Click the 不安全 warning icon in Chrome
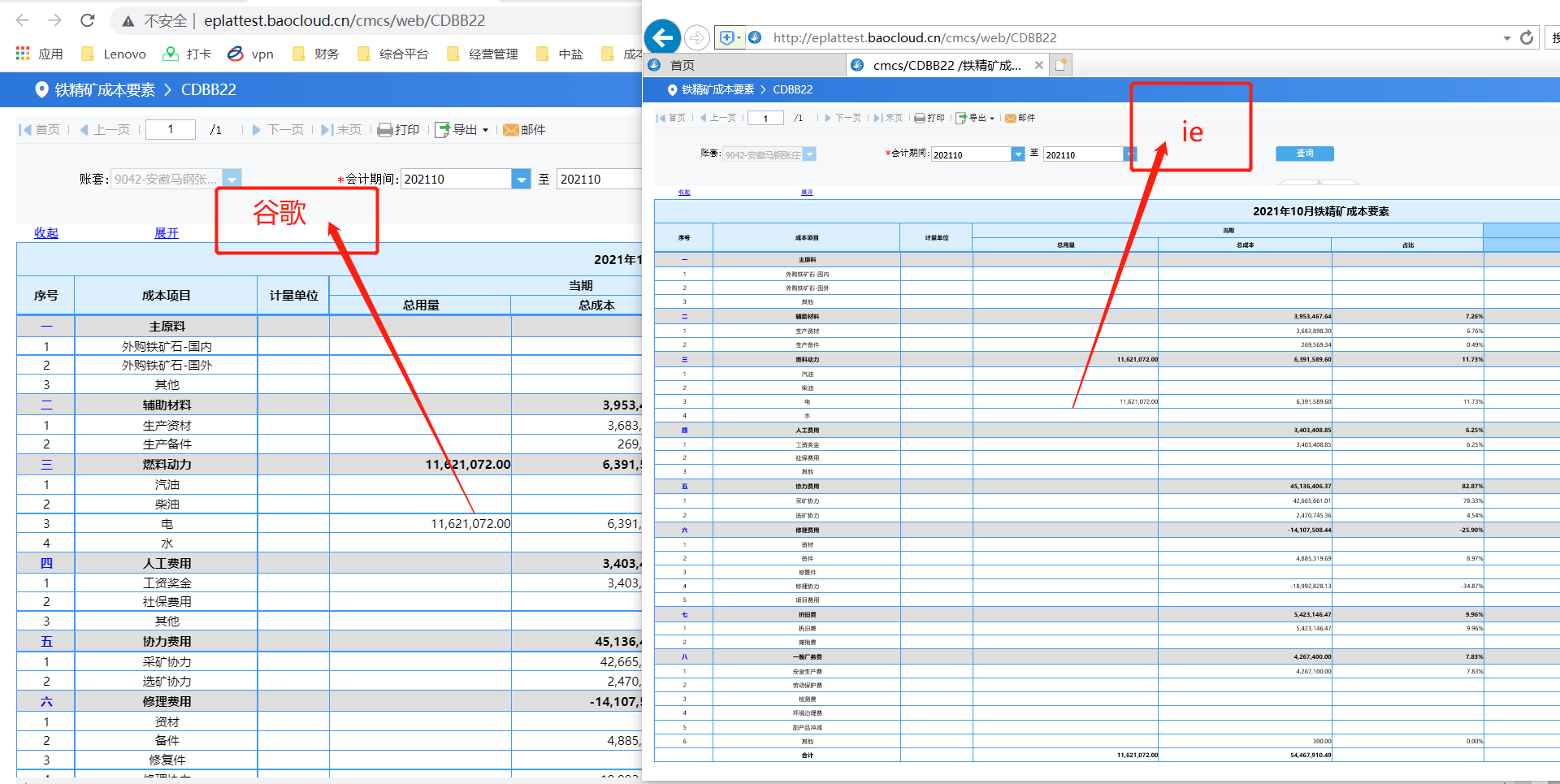Screen dimensions: 1560x784 coord(128,21)
